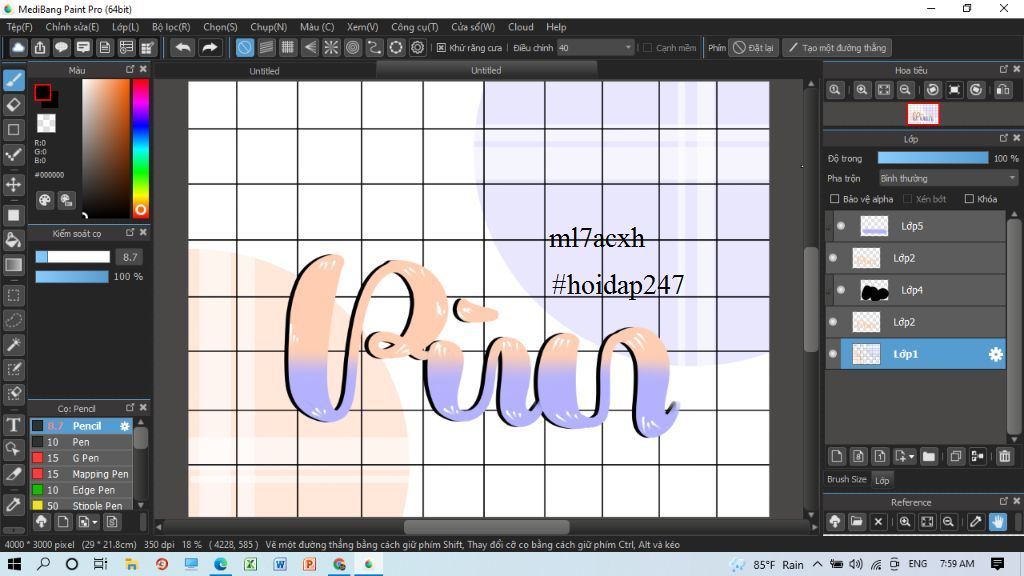Viewport: 1024px width, 576px height.
Task: Select the rectangular Select tool
Action: [14, 295]
